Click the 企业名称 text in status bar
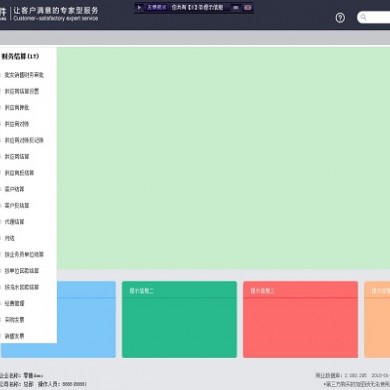Viewport: 390px width, 390px height. (x=22, y=376)
